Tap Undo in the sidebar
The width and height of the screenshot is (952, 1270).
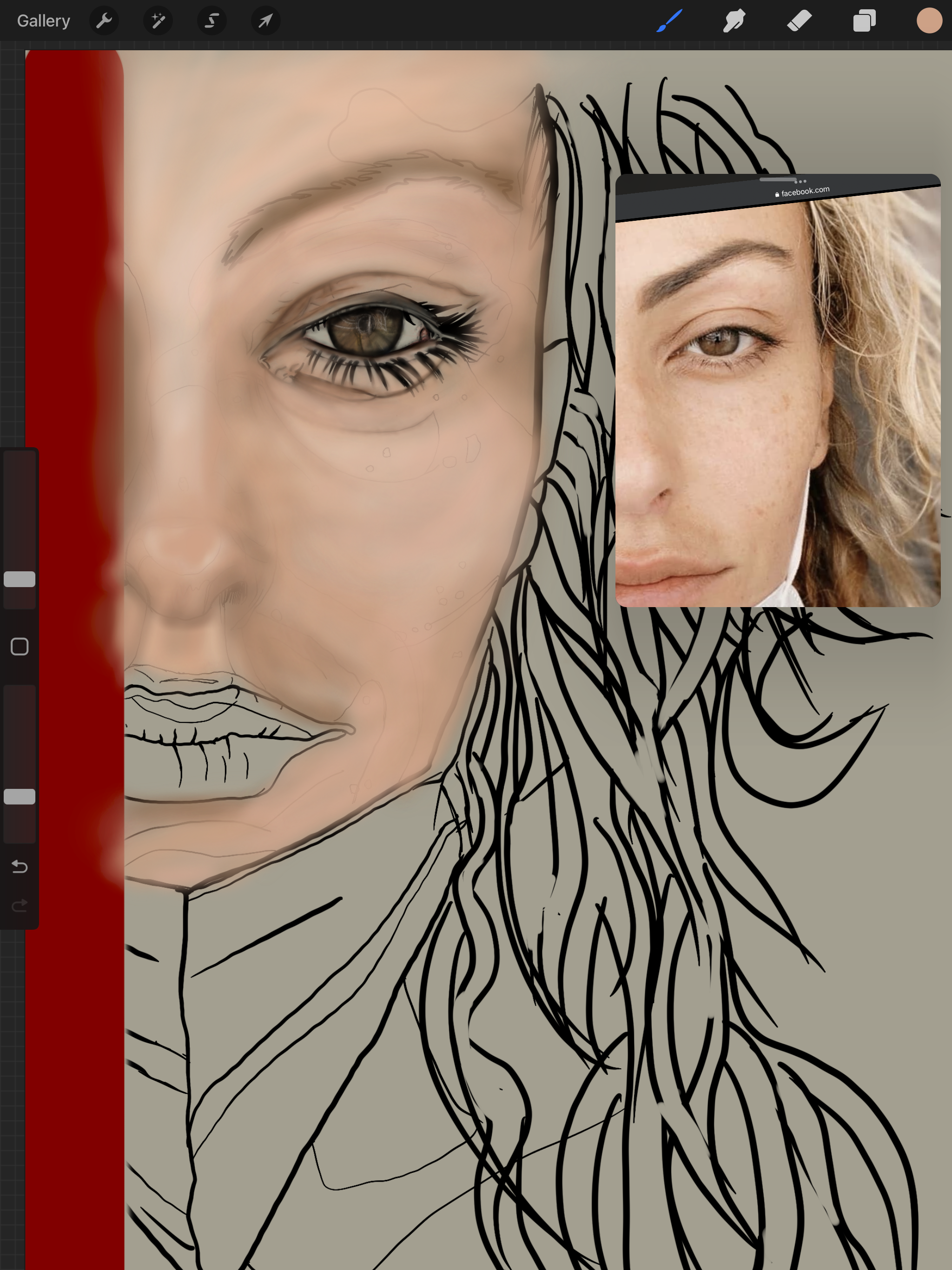pos(20,867)
